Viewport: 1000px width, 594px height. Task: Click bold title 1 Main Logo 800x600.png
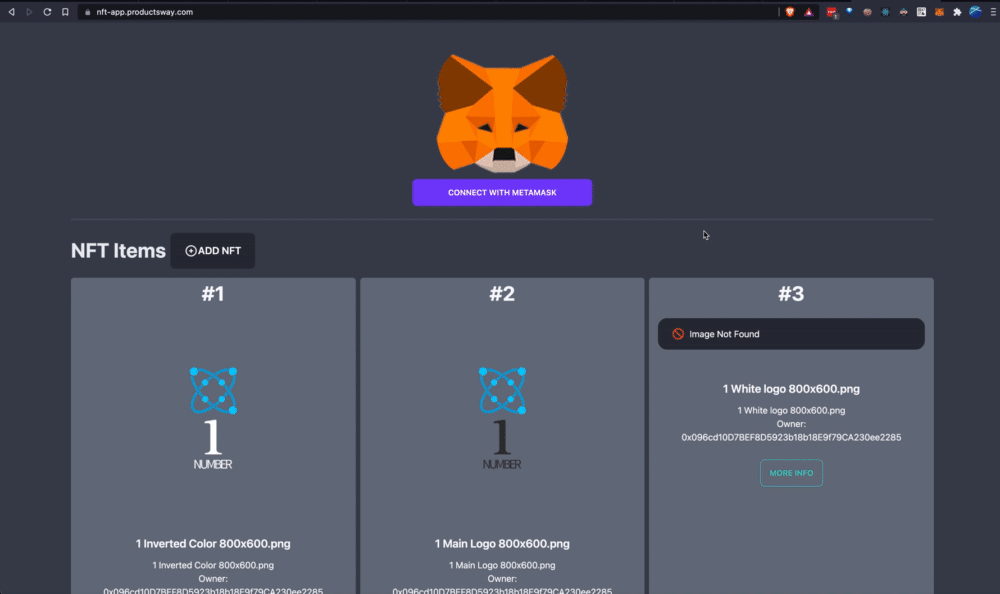pyautogui.click(x=502, y=544)
